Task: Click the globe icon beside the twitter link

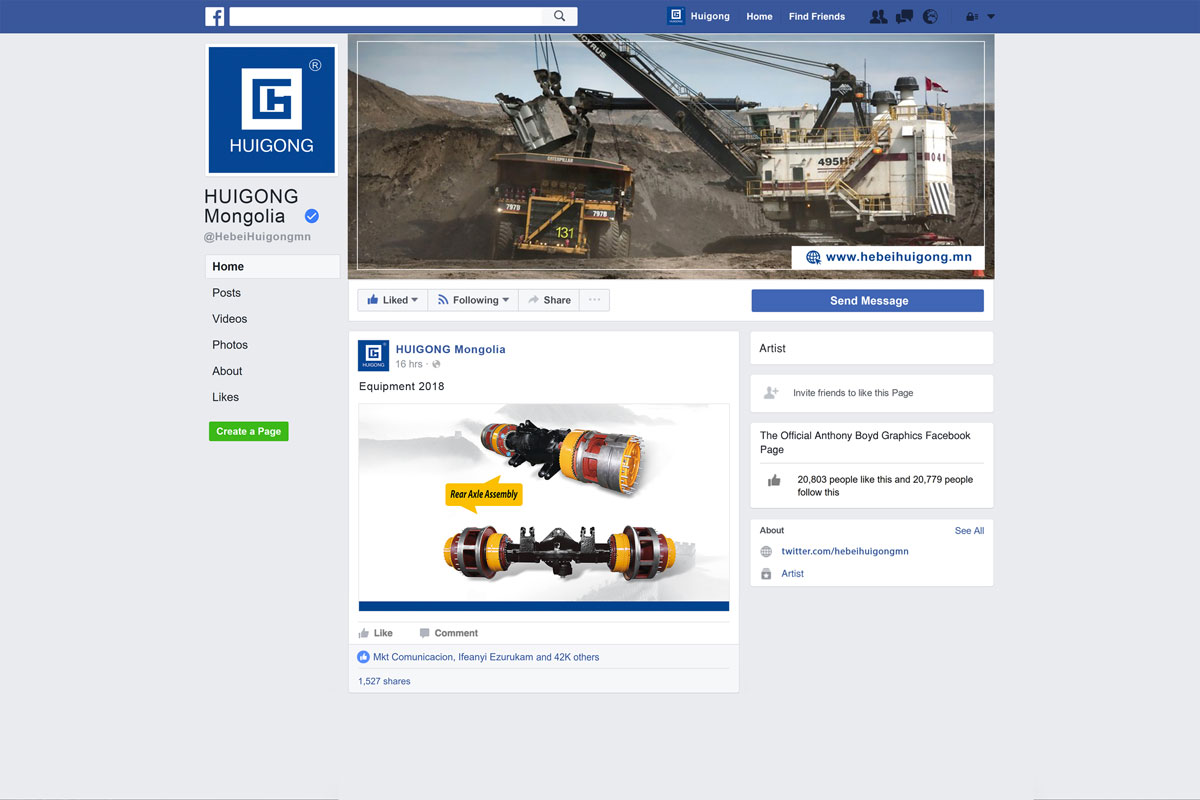Action: [766, 552]
